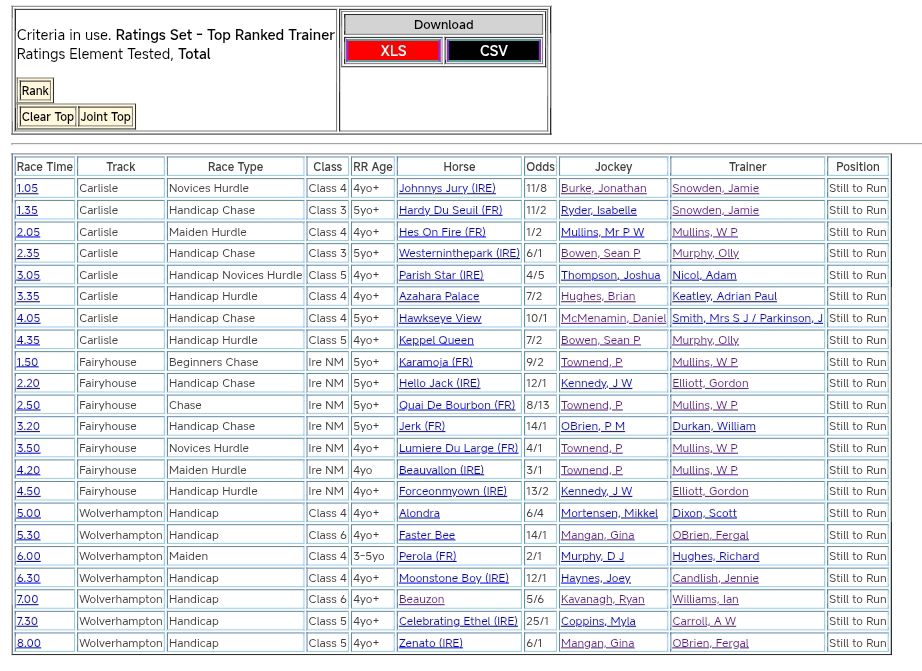Open the 3.20 Fairyhouse race link
Image resolution: width=922 pixels, height=671 pixels.
pyautogui.click(x=27, y=427)
